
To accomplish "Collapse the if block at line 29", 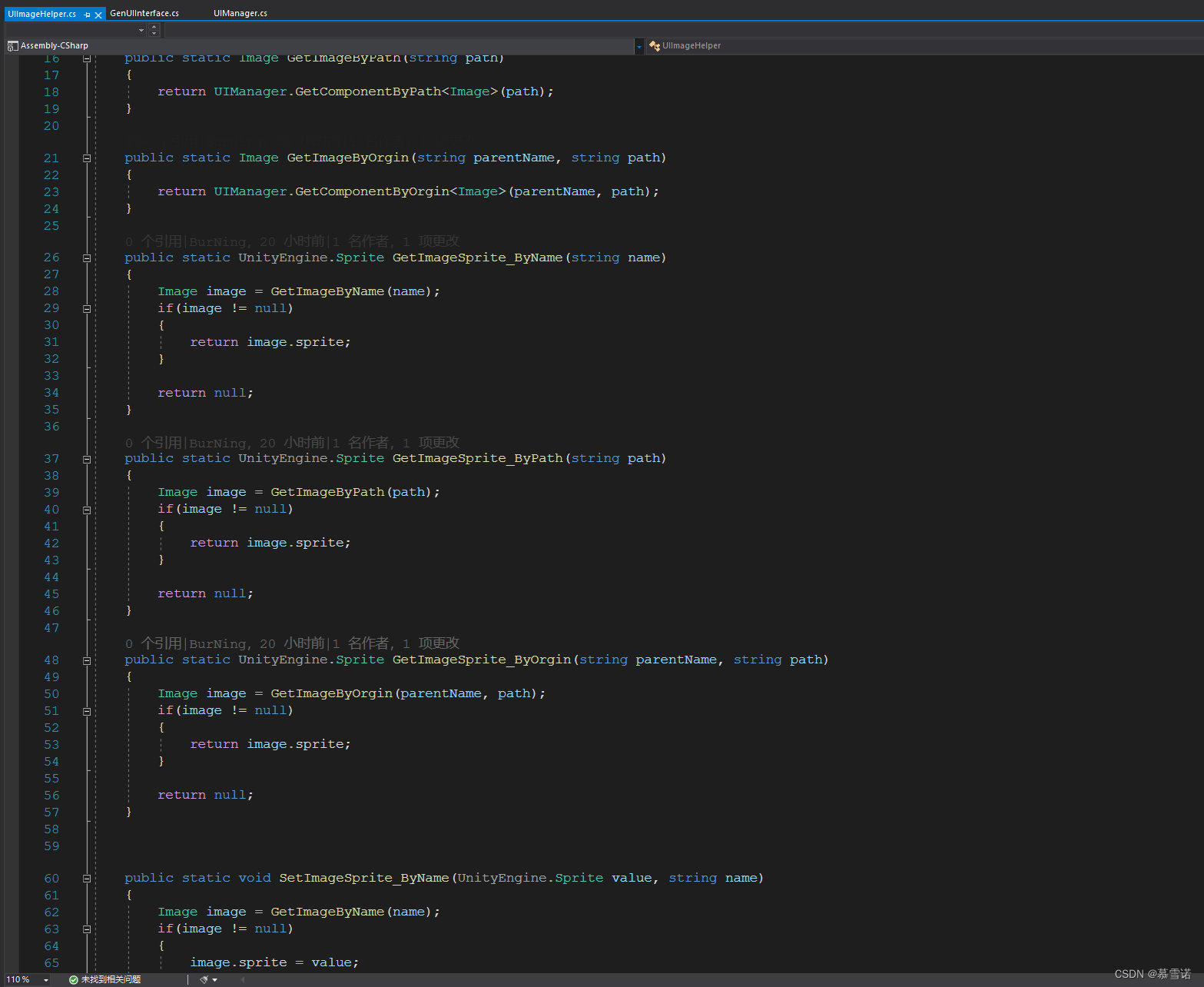I will tap(87, 309).
